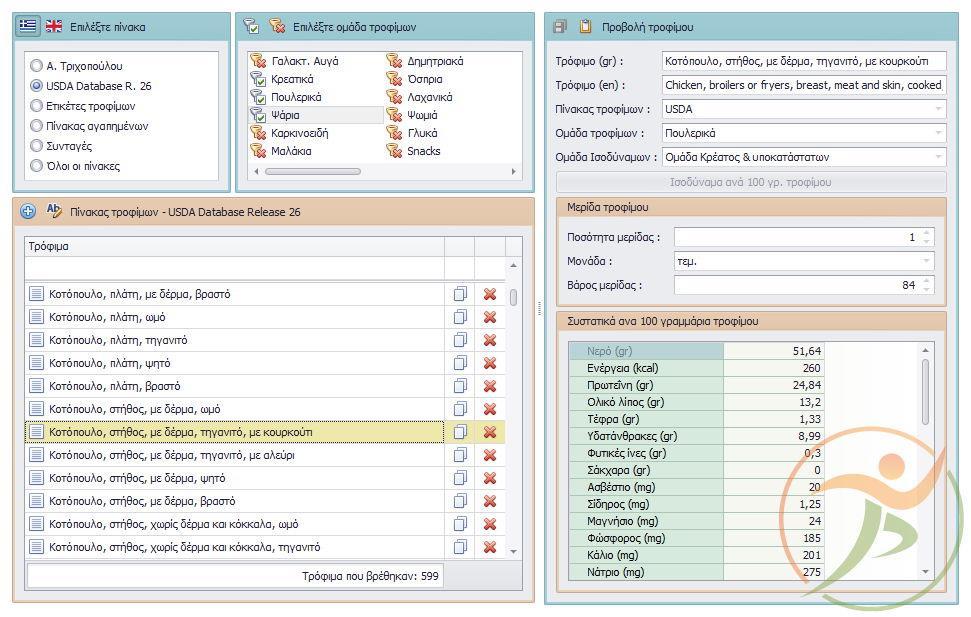Open the Ομάδα τροφίμων dropdown

939,133
